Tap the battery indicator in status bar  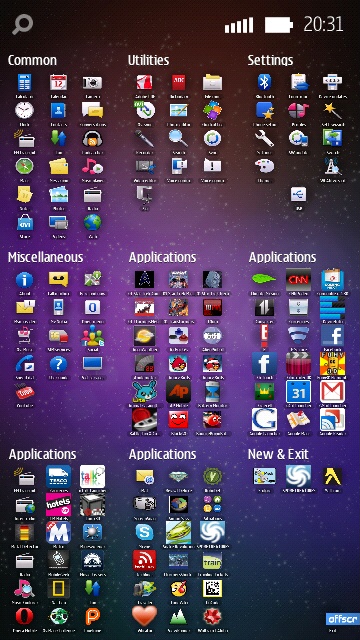click(279, 25)
